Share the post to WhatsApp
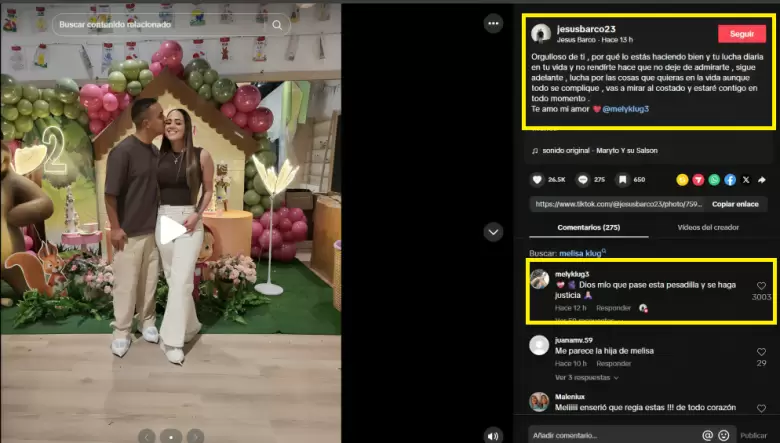Viewport: 780px width, 443px height. coord(714,180)
